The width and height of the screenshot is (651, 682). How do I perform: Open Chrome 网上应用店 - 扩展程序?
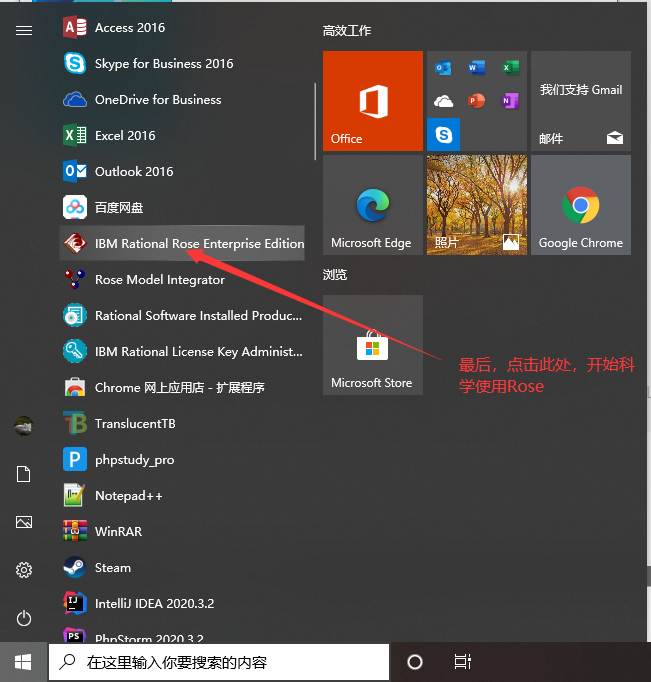[x=182, y=388]
